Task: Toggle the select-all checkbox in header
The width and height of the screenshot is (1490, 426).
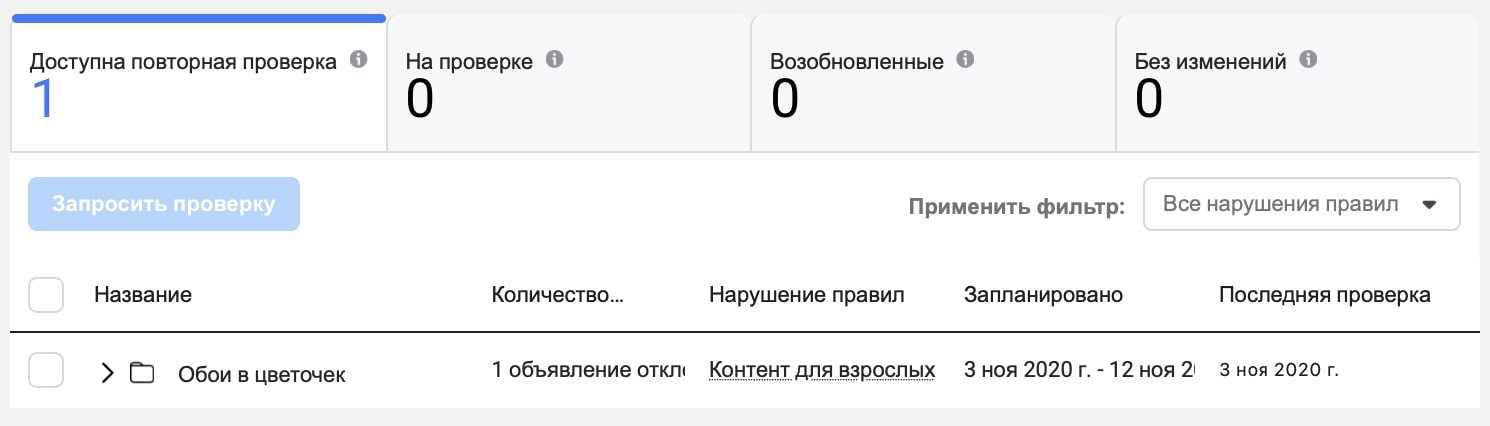Action: pyautogui.click(x=46, y=295)
